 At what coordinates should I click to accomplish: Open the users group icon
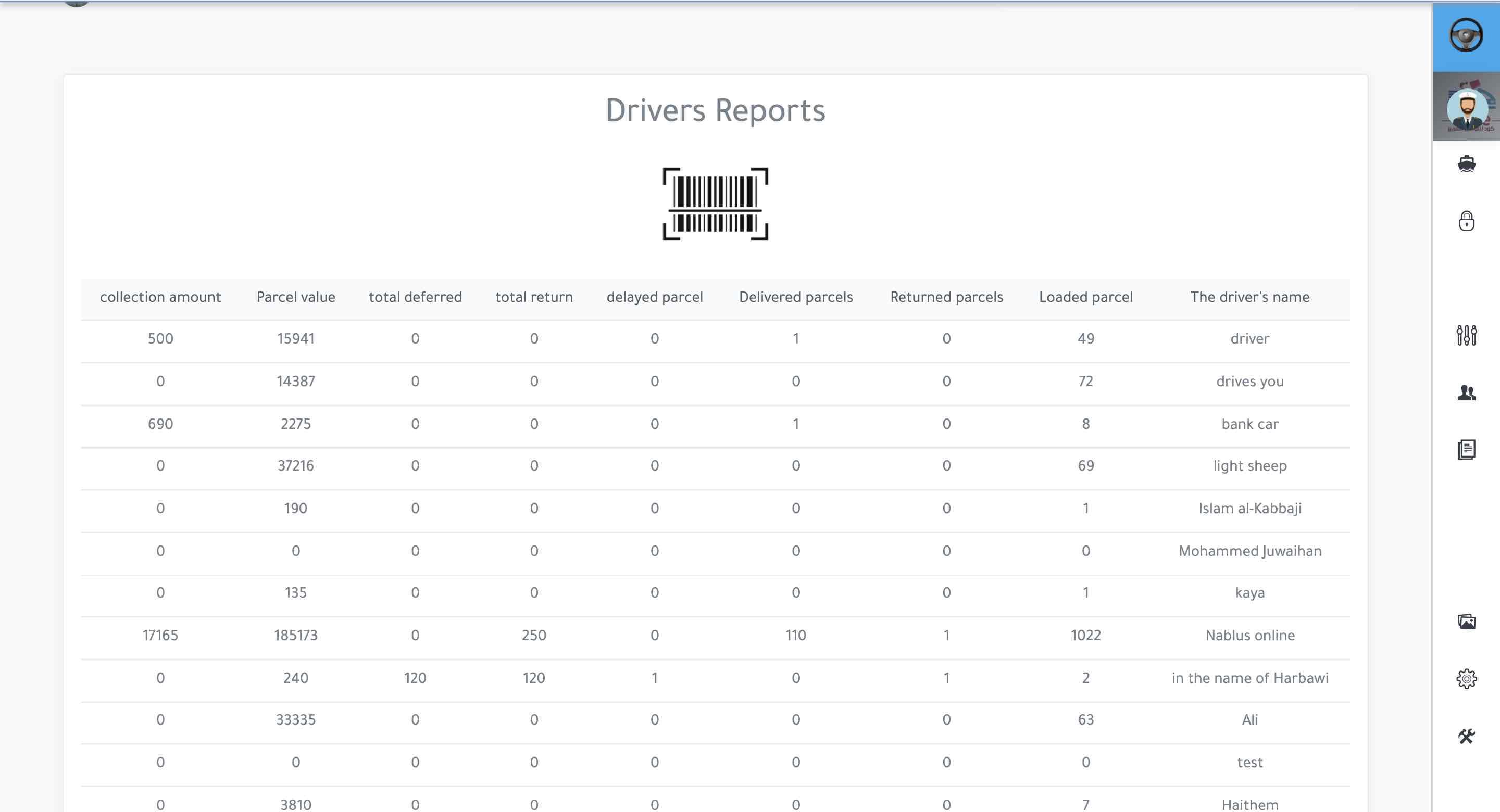click(x=1466, y=393)
